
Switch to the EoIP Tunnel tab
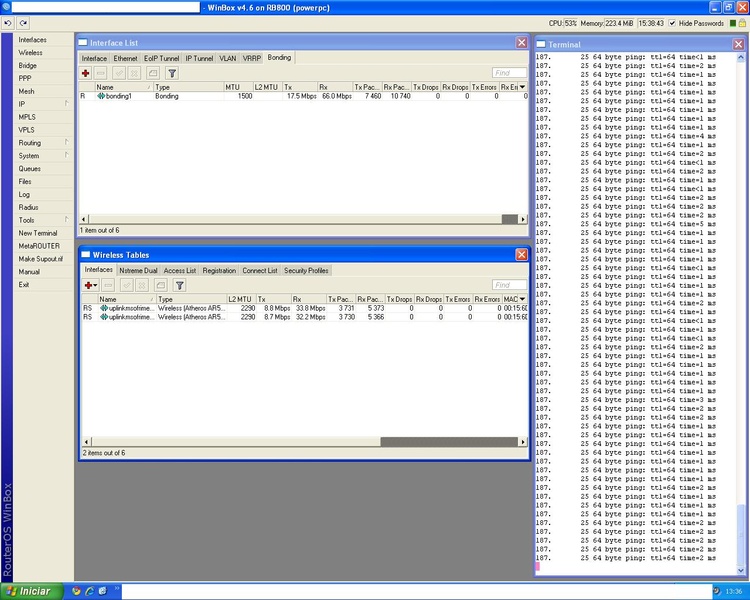[x=161, y=58]
